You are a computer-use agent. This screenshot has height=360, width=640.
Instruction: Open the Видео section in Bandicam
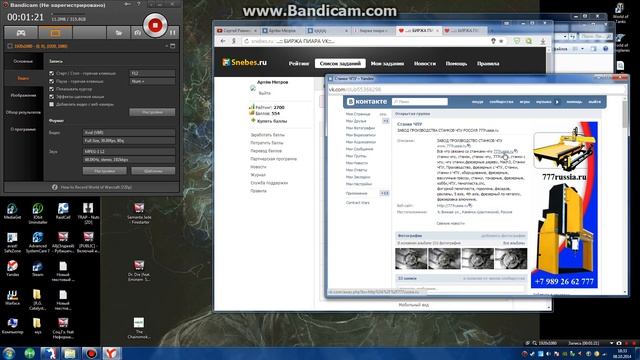23,78
